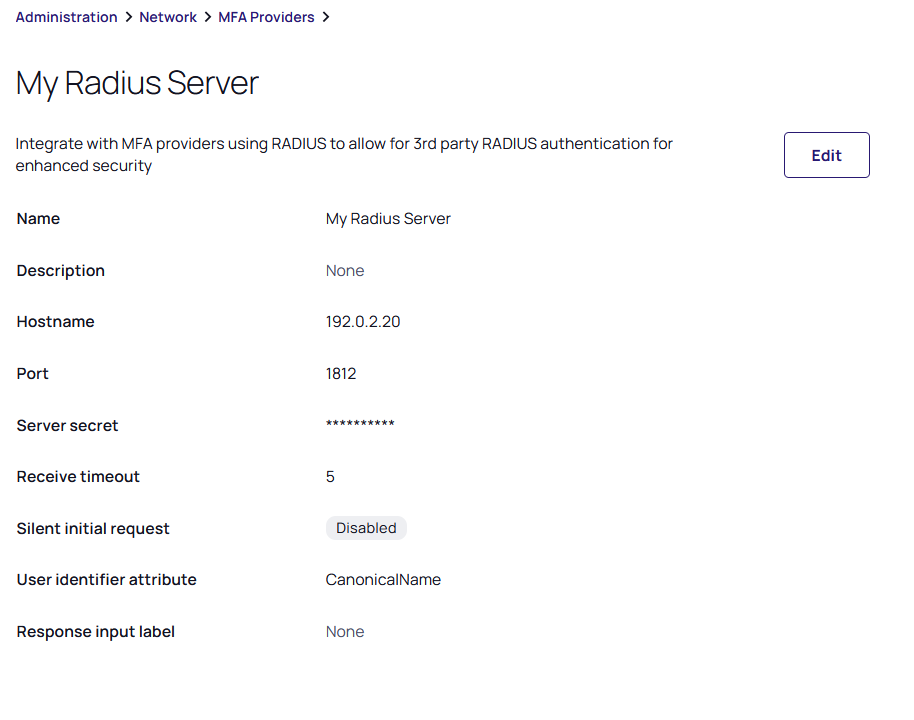
Task: Click the Disabled status badge
Action: pos(366,528)
